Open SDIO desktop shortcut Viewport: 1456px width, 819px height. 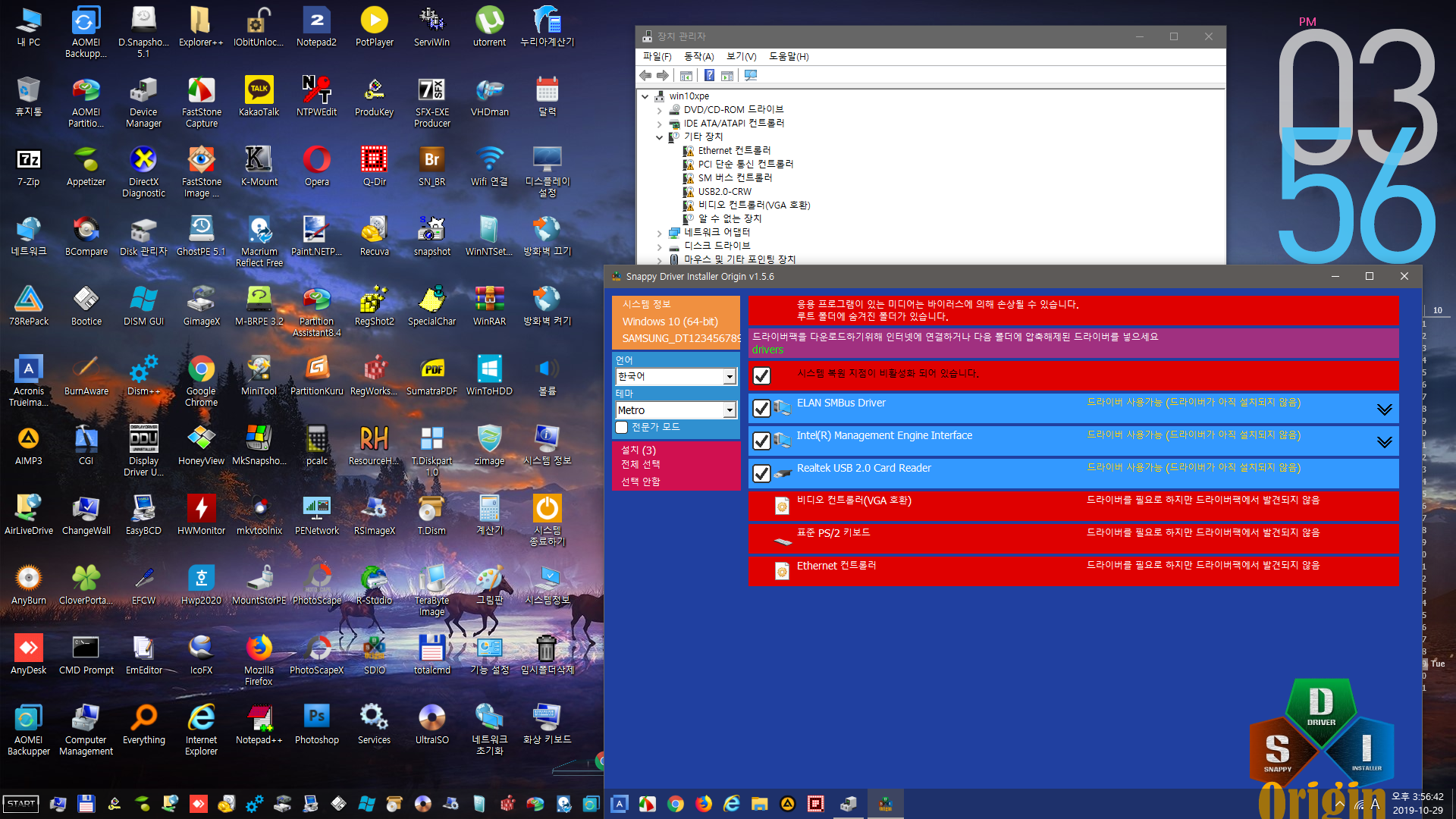coord(374,654)
